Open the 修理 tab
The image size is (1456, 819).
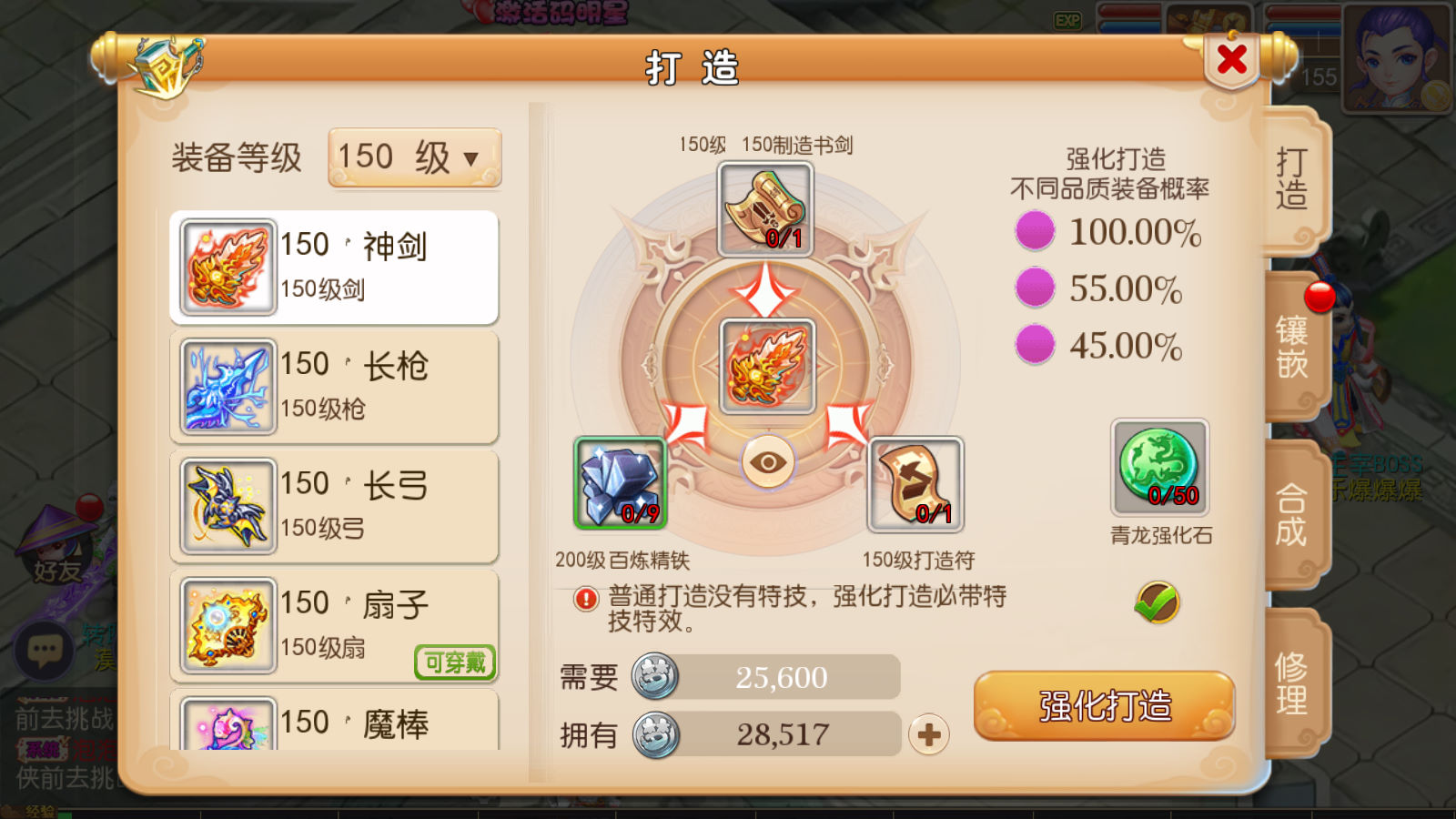click(1293, 684)
